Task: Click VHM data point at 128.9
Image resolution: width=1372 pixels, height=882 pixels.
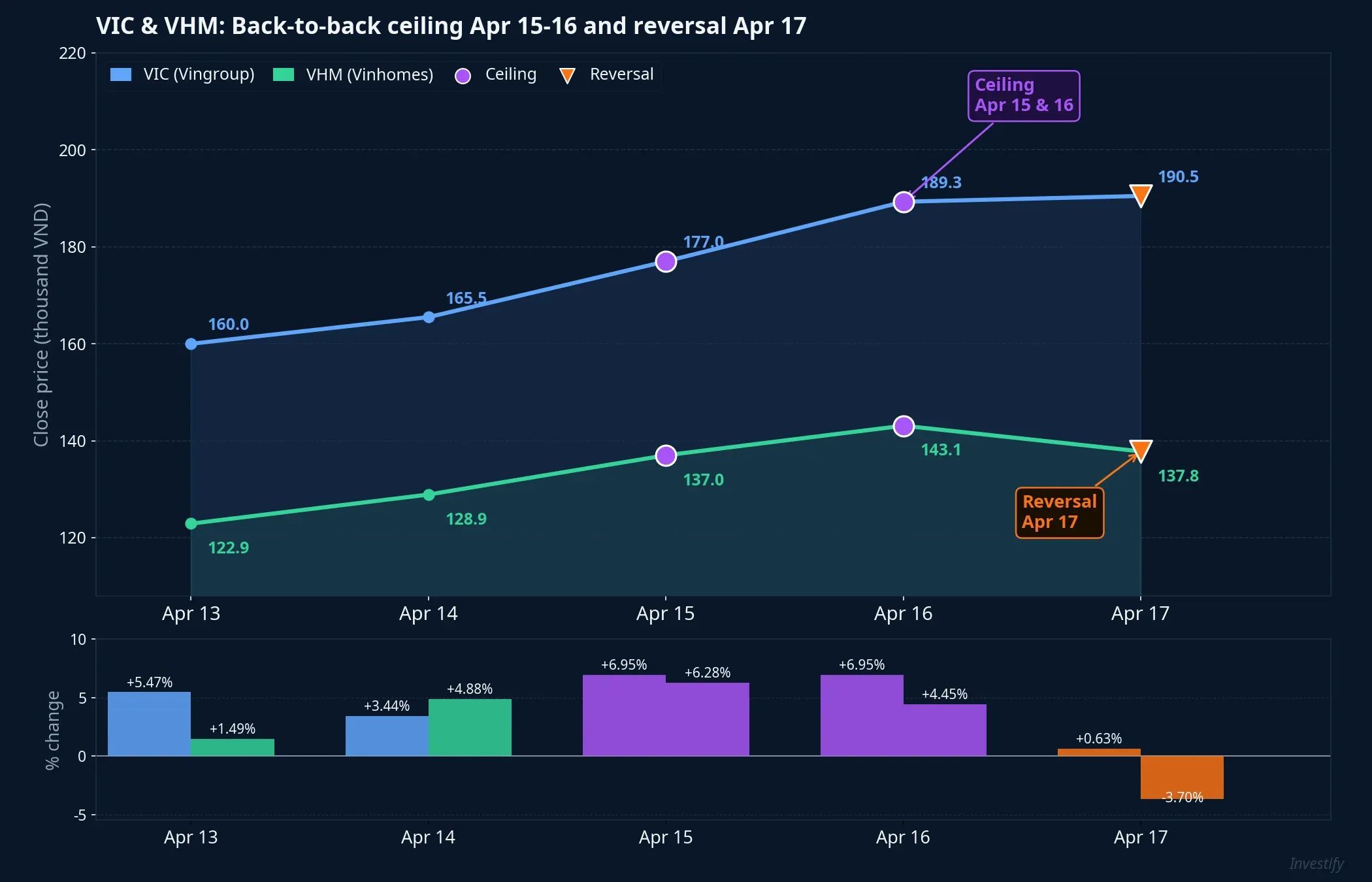Action: coord(429,495)
